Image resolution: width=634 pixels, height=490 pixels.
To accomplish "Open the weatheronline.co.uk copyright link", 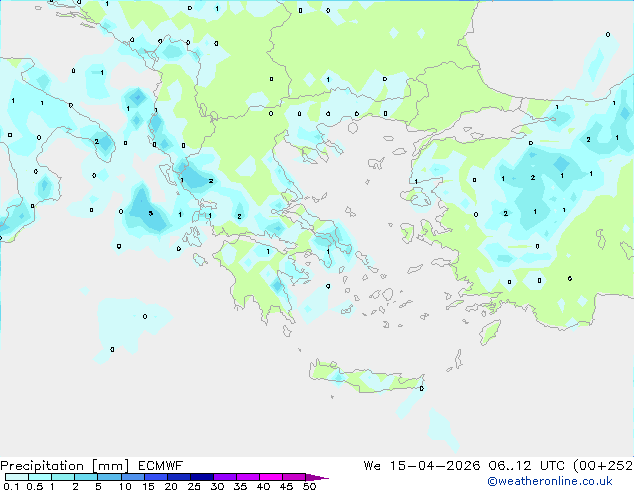I will point(550,481).
